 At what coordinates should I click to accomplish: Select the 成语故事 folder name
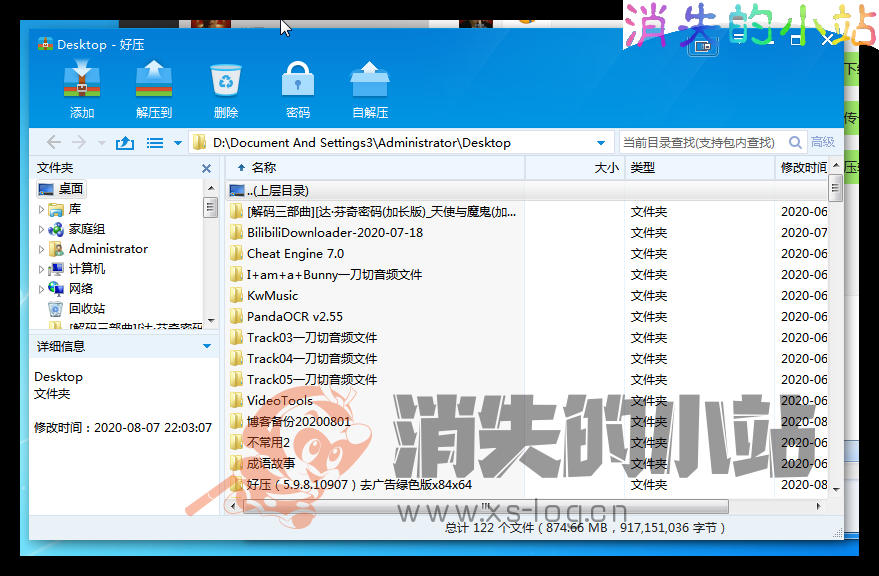[x=271, y=463]
